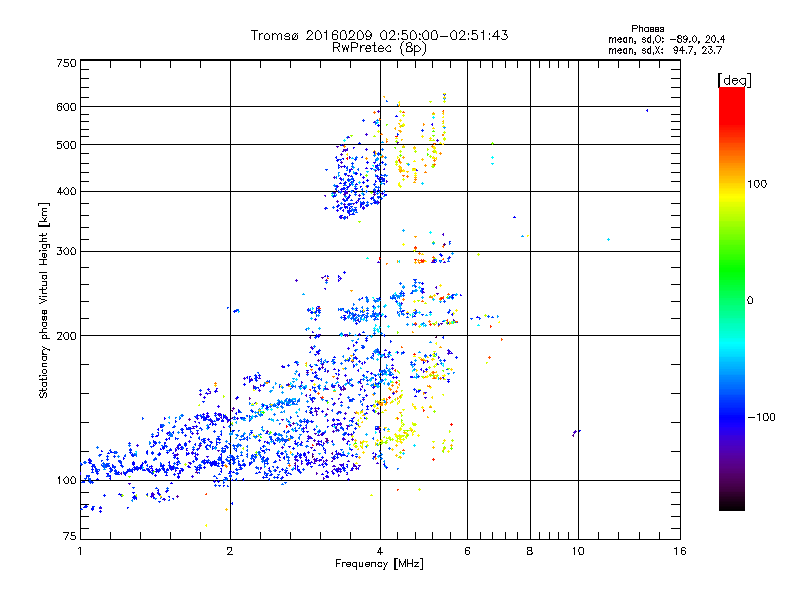Image resolution: width=800 pixels, height=600 pixels.
Task: Click y-axis tick label '100'
Action: pos(66,481)
